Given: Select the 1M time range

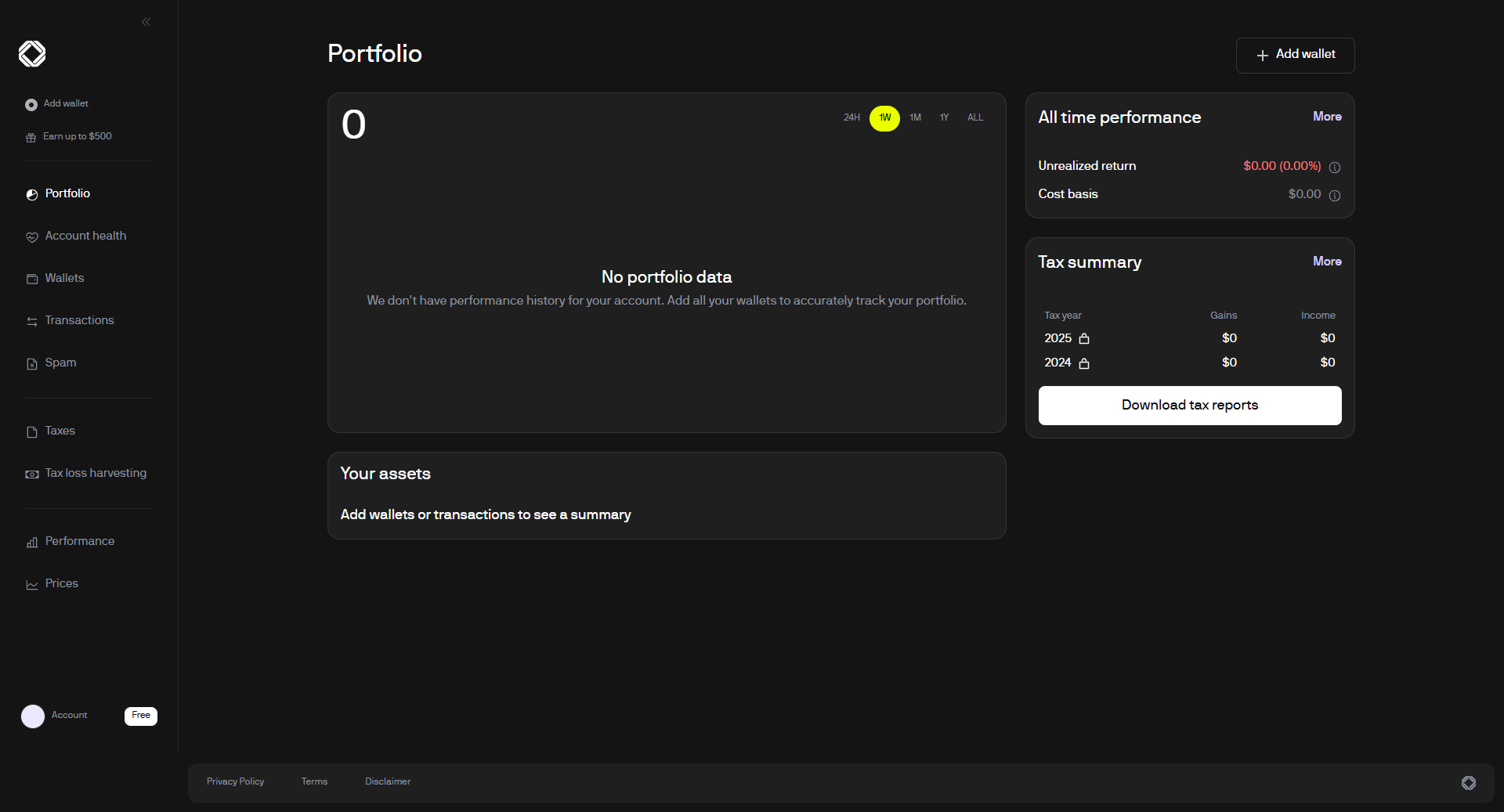Looking at the screenshot, I should [915, 117].
